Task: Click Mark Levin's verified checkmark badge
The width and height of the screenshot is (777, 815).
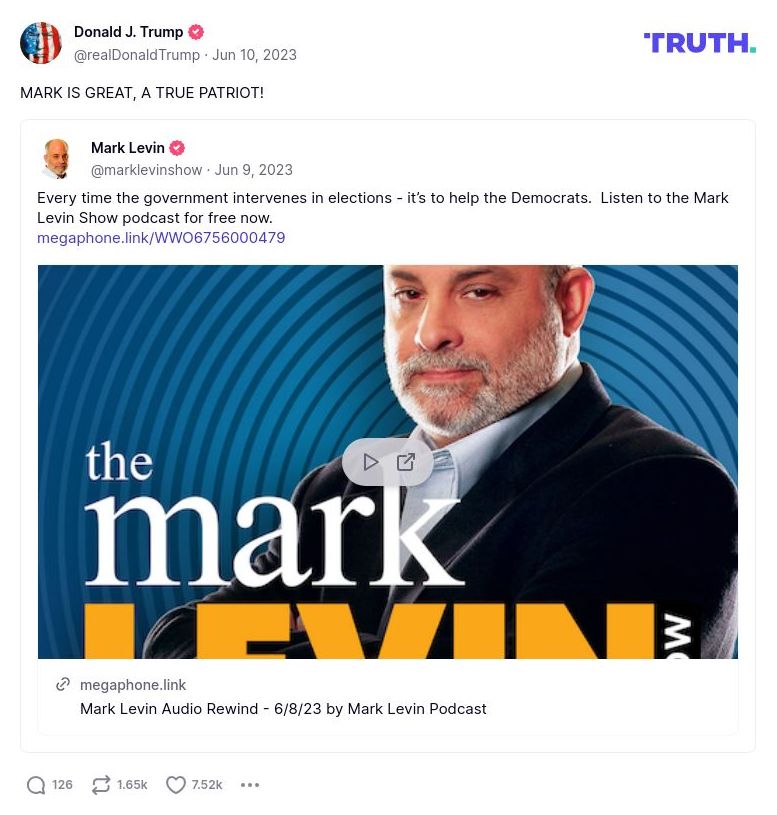Action: 177,148
